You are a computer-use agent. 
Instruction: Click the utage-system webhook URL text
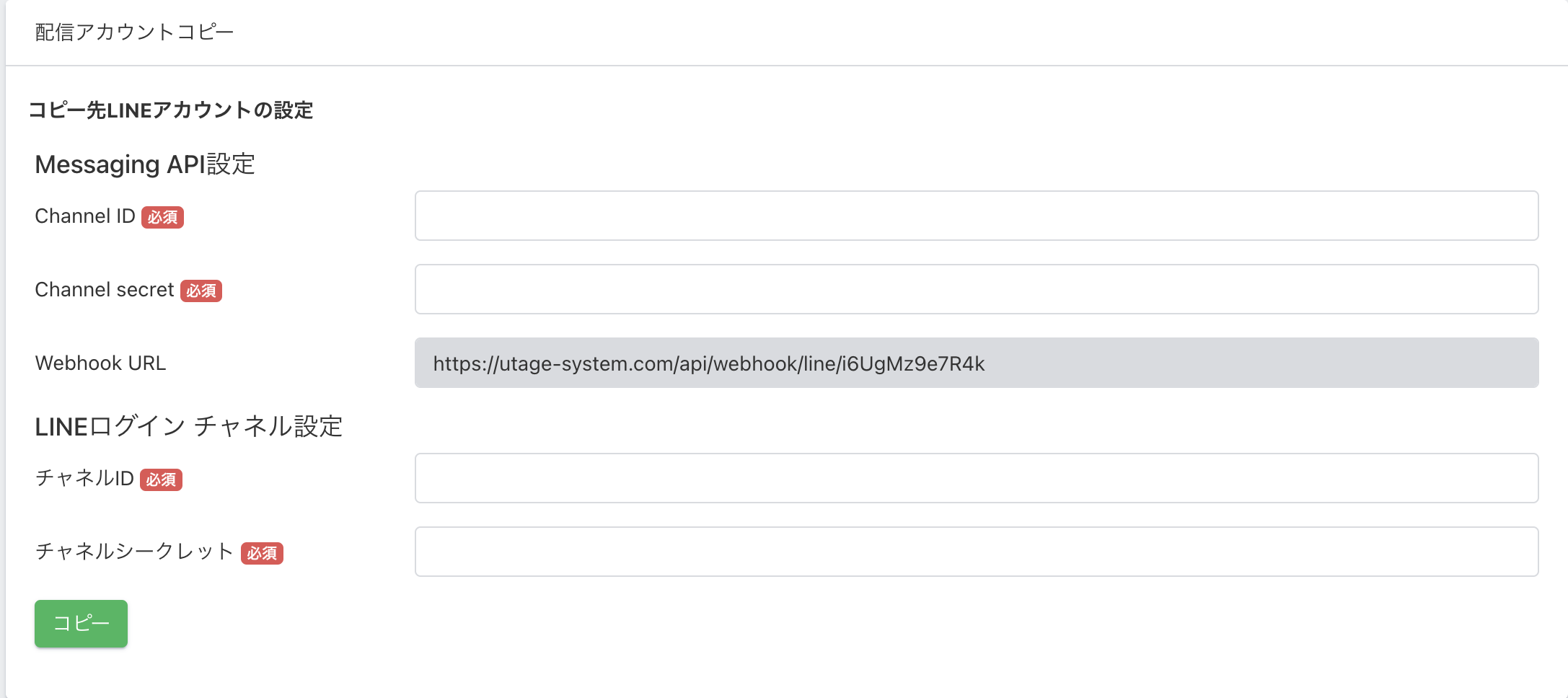(708, 363)
